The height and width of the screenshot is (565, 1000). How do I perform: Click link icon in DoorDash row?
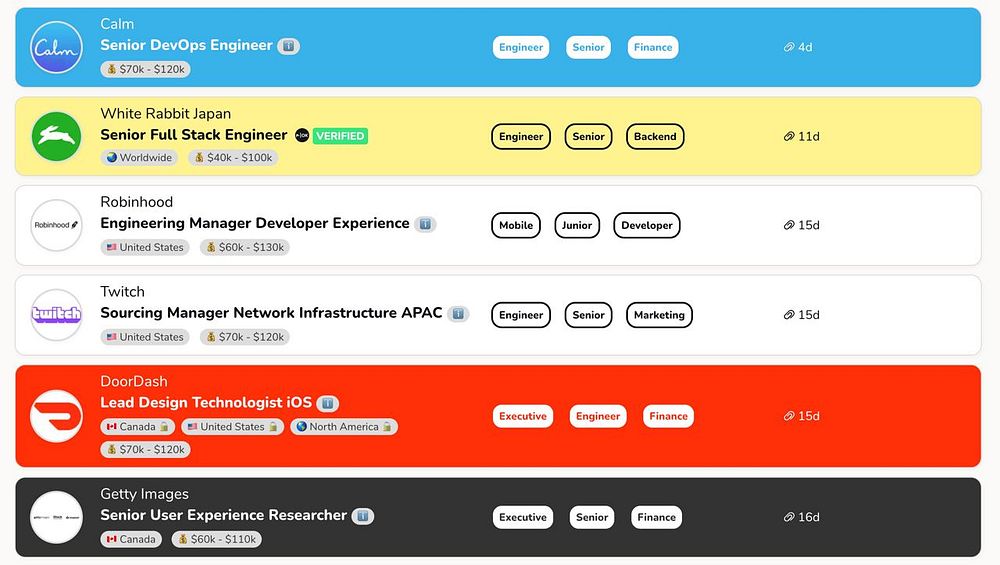pos(789,416)
